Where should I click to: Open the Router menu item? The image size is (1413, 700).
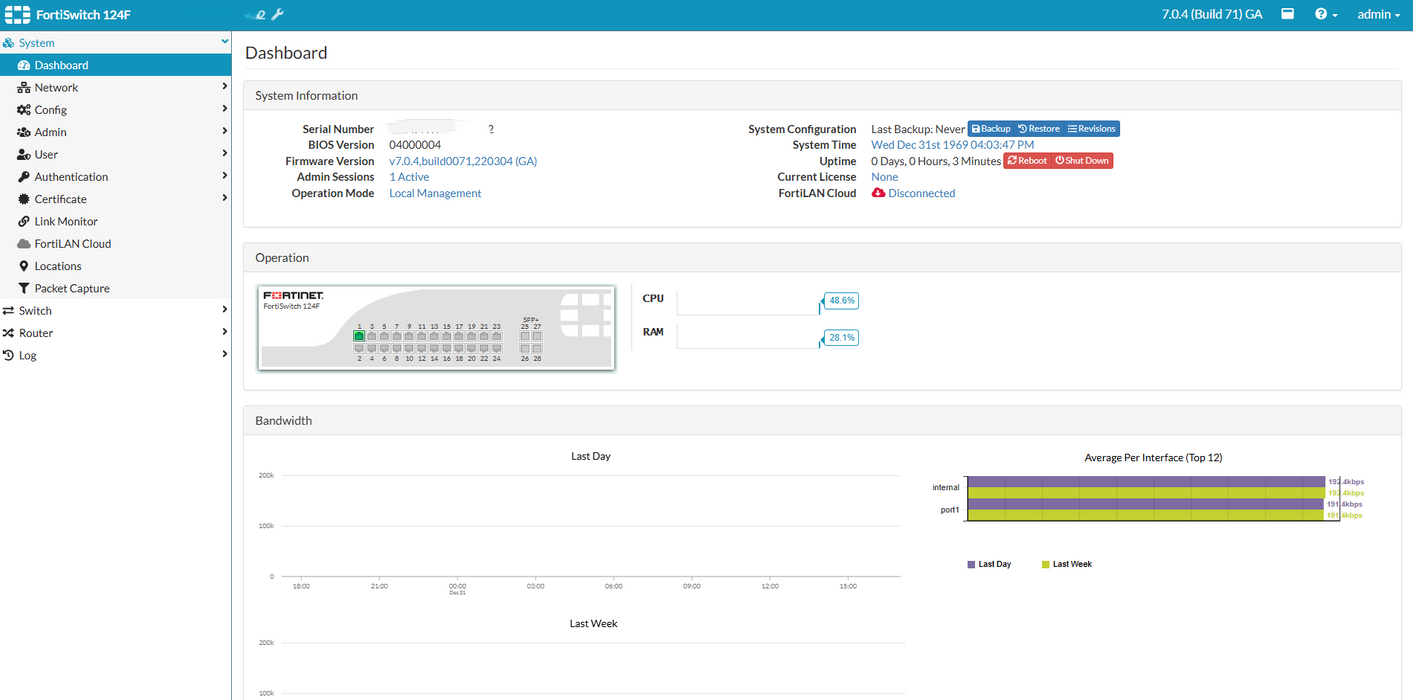(x=116, y=333)
